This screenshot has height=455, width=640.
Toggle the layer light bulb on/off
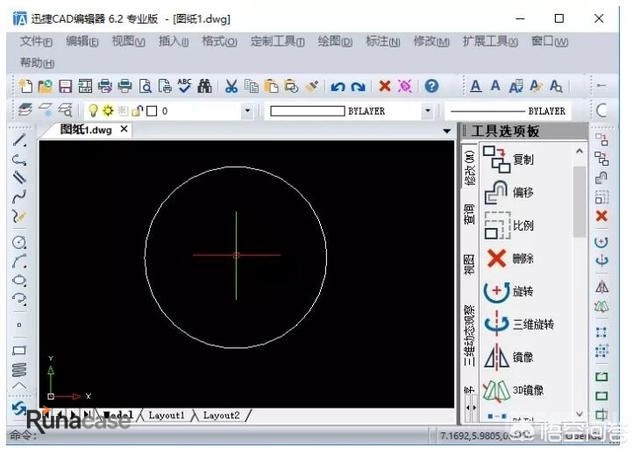pos(93,110)
